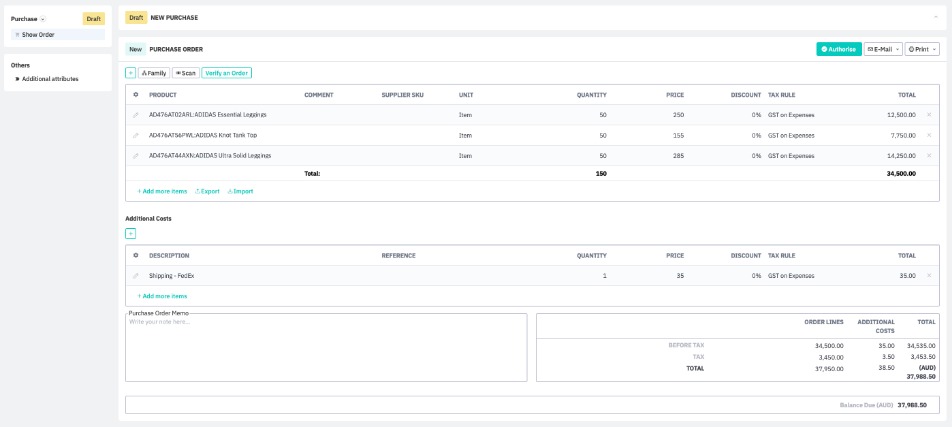The width and height of the screenshot is (952, 427).
Task: Click the Export link below products
Action: [207, 191]
